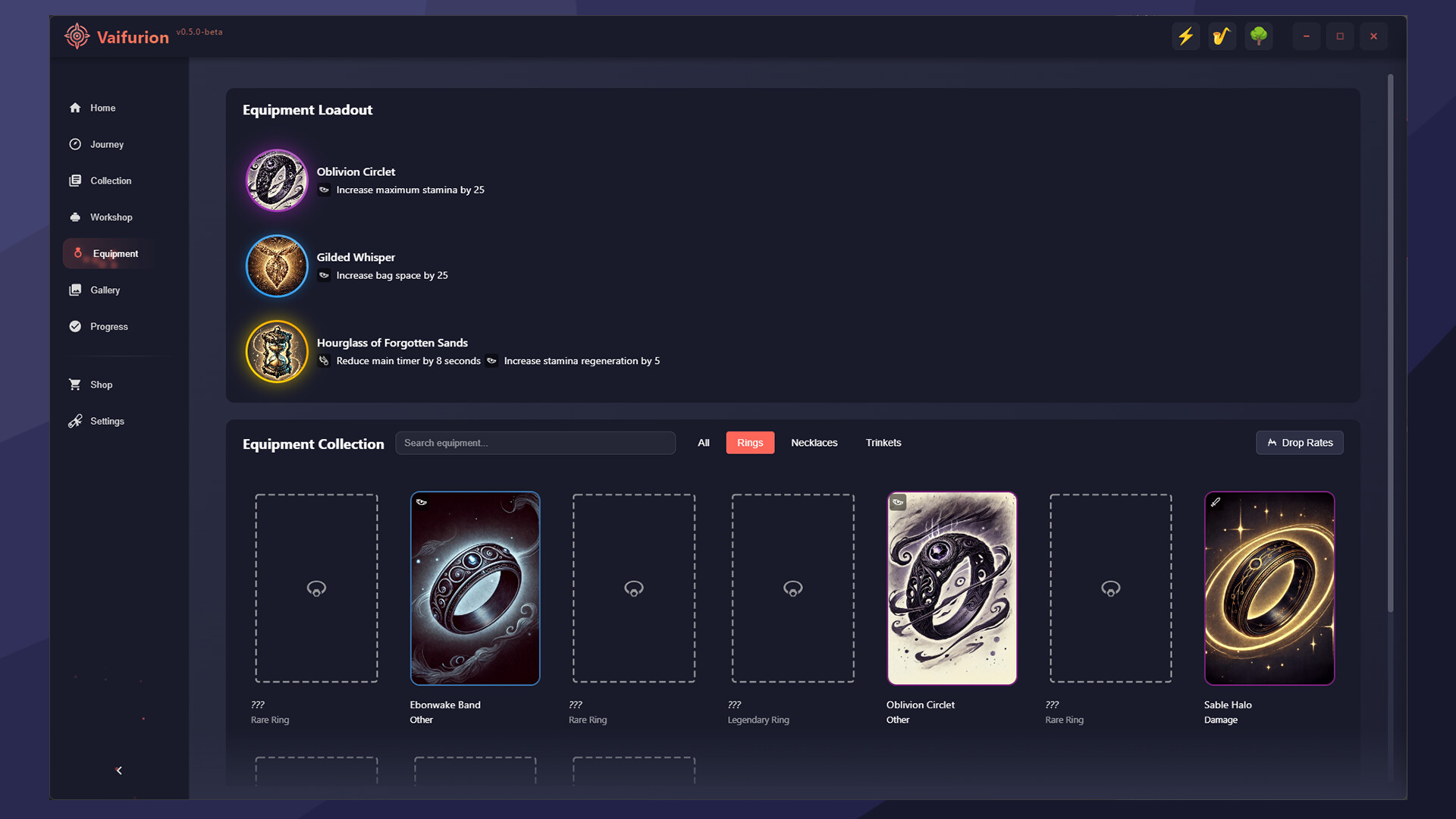Click the tree icon in the titlebar
Image resolution: width=1456 pixels, height=819 pixels.
1258,36
